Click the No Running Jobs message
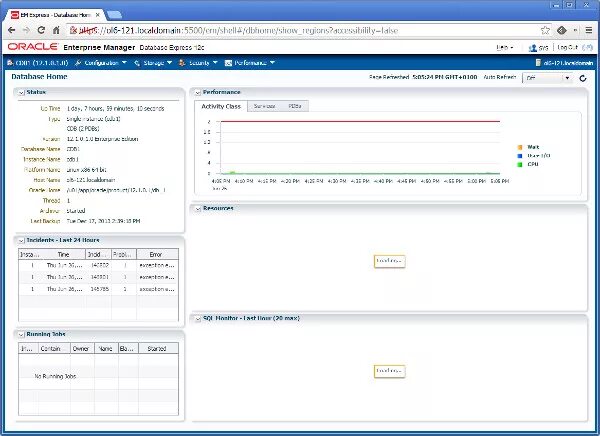The image size is (600, 436). pyautogui.click(x=55, y=376)
